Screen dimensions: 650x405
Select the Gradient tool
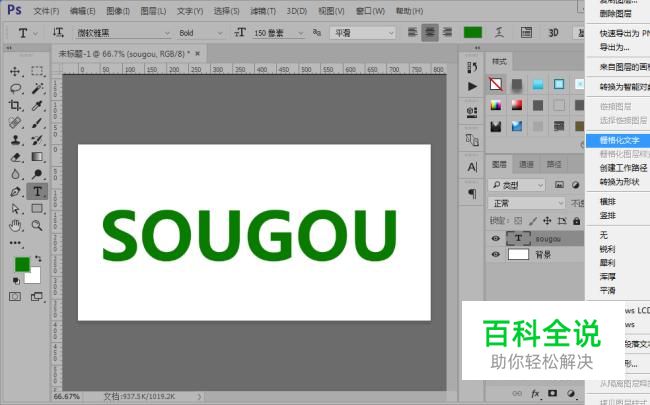37,157
